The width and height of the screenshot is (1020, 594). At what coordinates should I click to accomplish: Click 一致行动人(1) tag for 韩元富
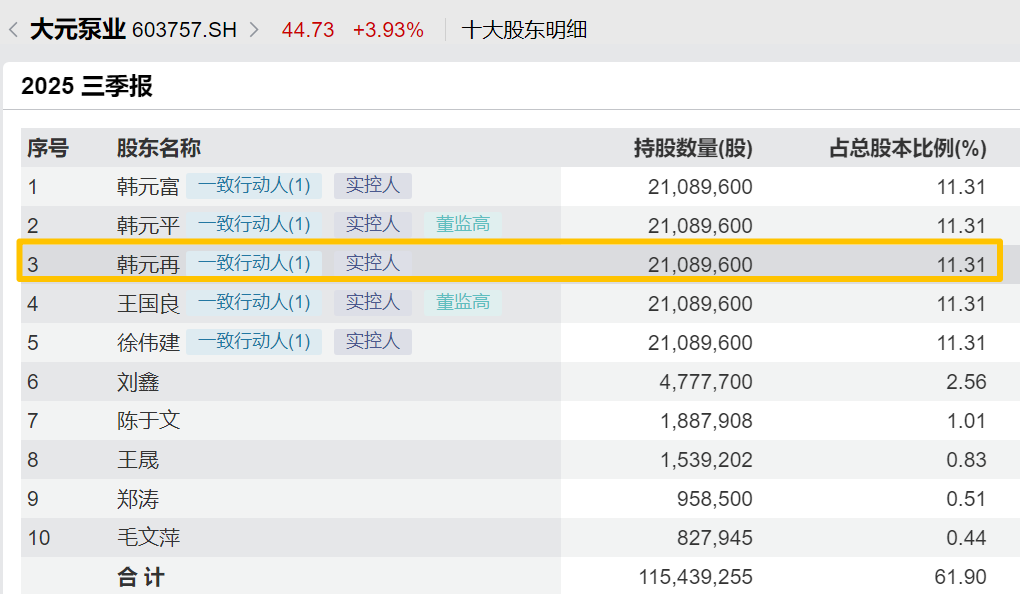pos(254,186)
